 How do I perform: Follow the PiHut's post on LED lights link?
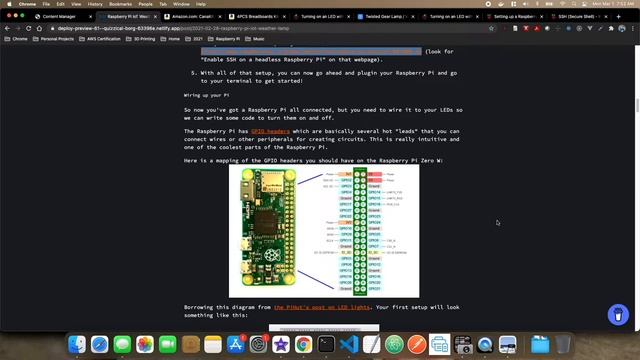[x=322, y=307]
